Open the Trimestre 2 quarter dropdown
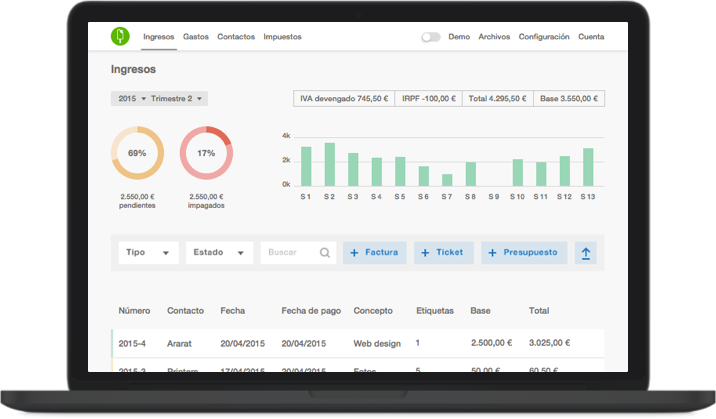The height and width of the screenshot is (419, 716). tap(176, 99)
